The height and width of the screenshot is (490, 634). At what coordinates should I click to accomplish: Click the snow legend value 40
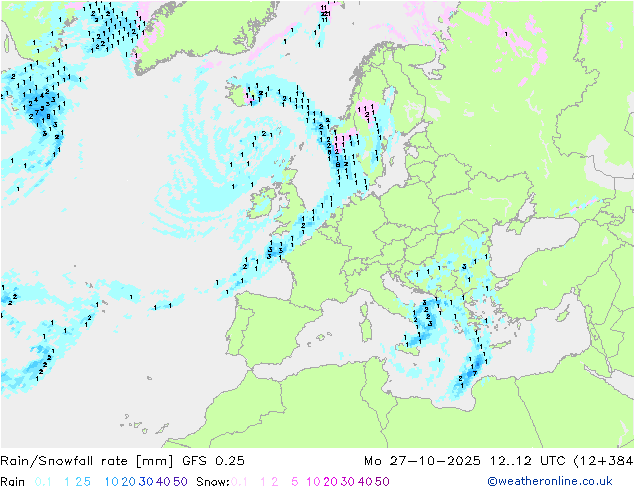tap(365, 482)
